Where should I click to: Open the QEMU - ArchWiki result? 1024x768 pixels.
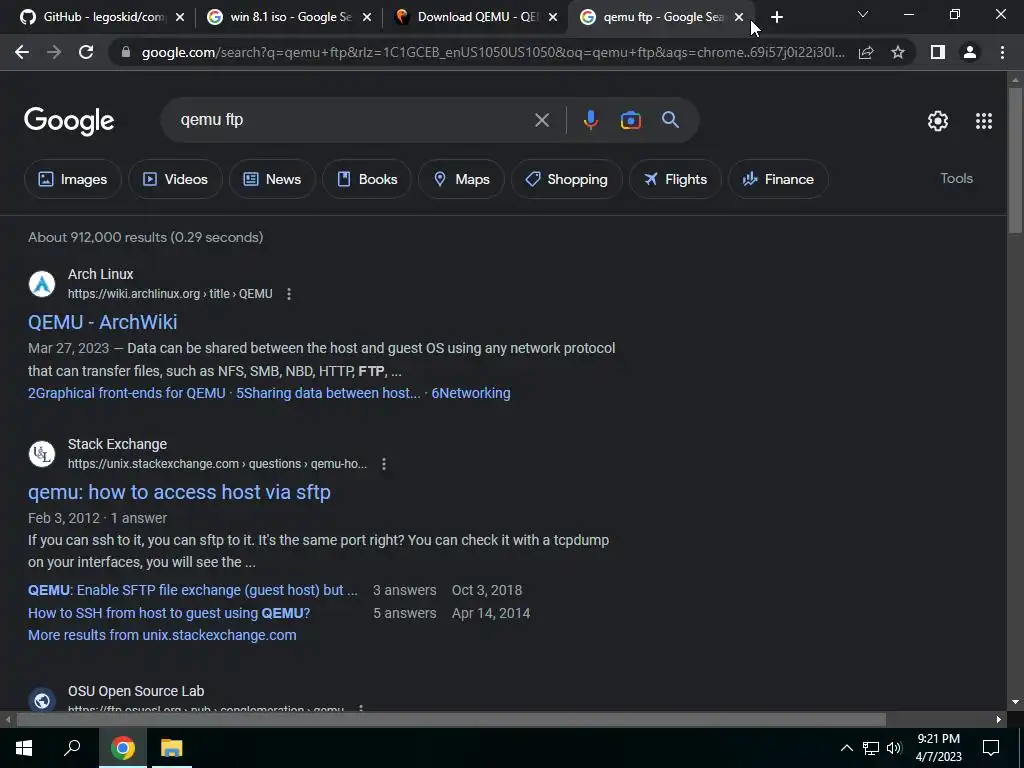point(103,322)
